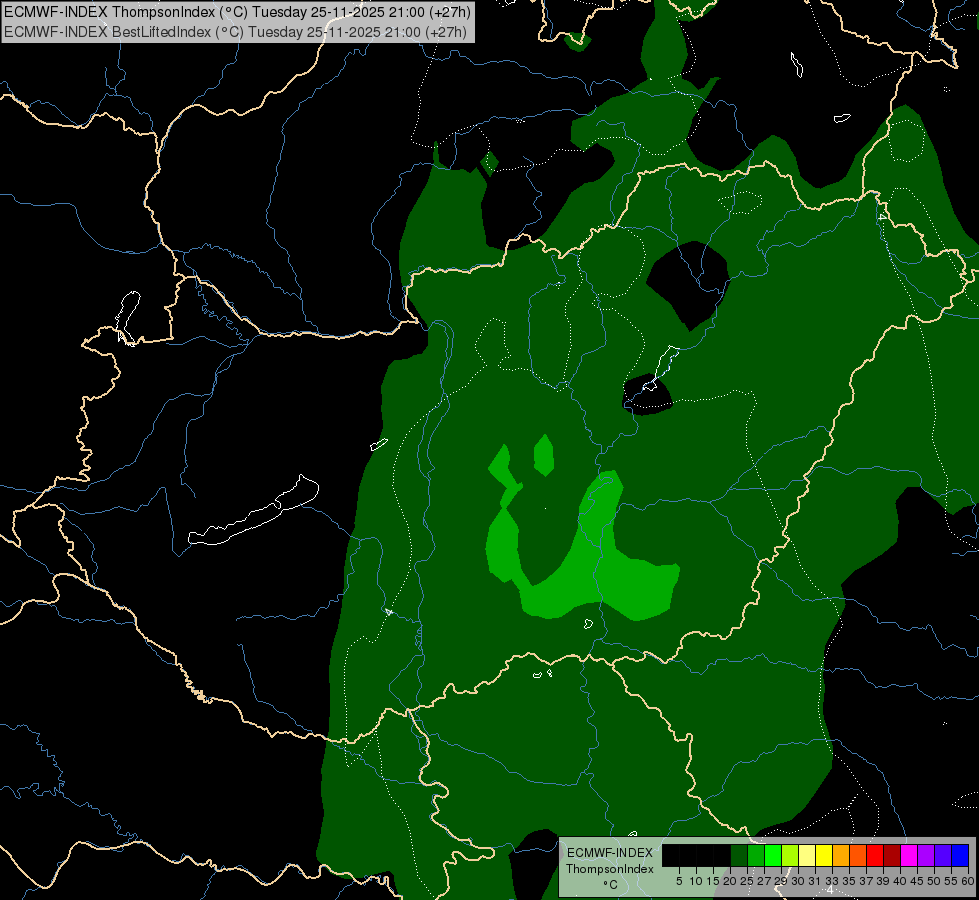
Task: Click legend tick value 27
Action: pyautogui.click(x=764, y=881)
